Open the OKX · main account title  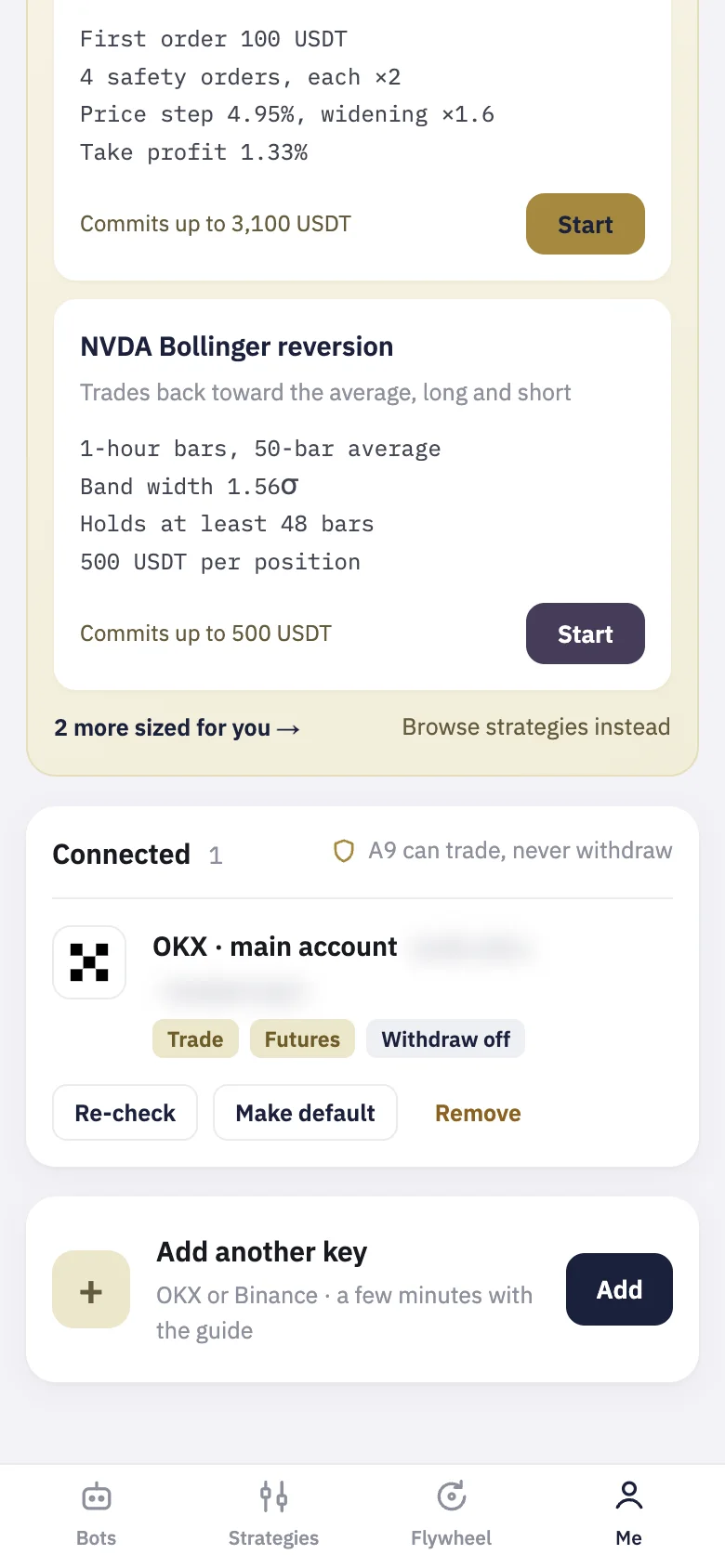click(x=275, y=947)
